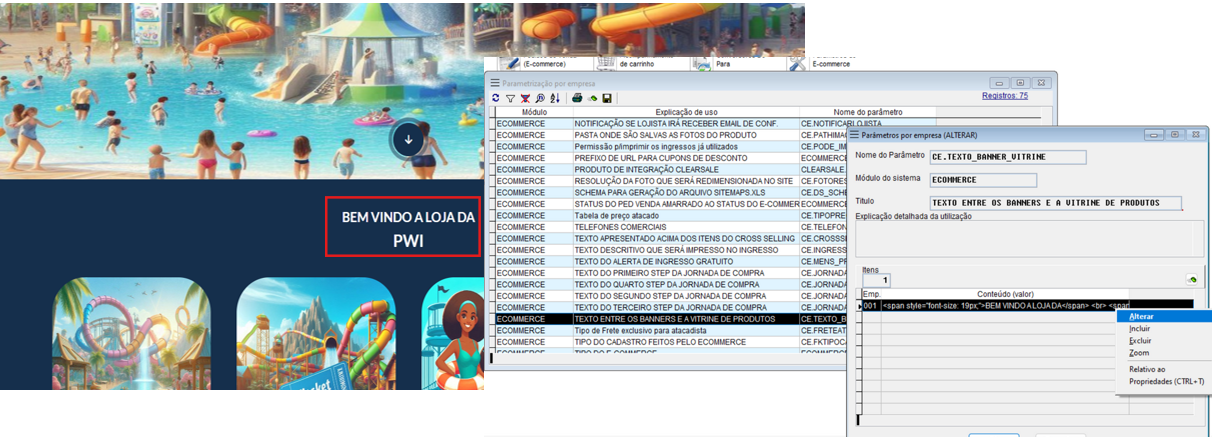Open hamburger menu of Parâmetros por empresa (ALTERAR)
This screenshot has height=437, width=1212.
click(855, 134)
